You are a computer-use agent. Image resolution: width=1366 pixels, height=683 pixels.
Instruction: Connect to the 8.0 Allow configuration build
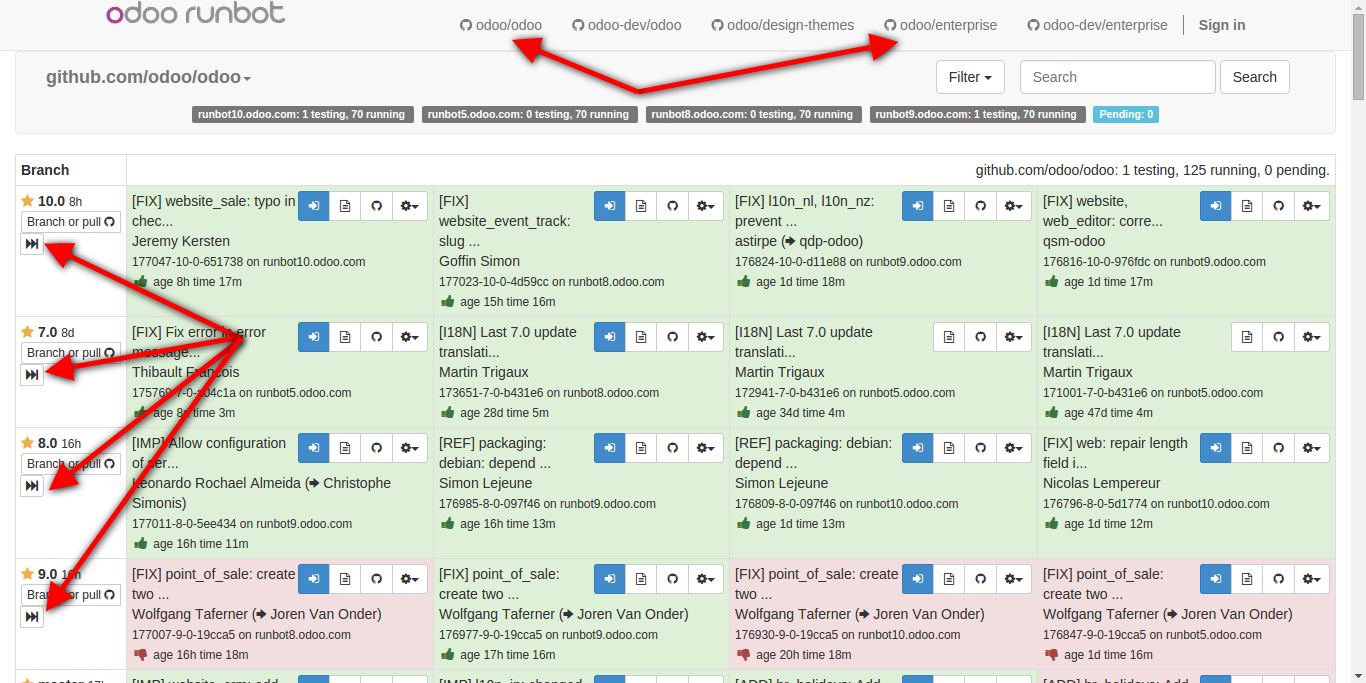coord(313,448)
